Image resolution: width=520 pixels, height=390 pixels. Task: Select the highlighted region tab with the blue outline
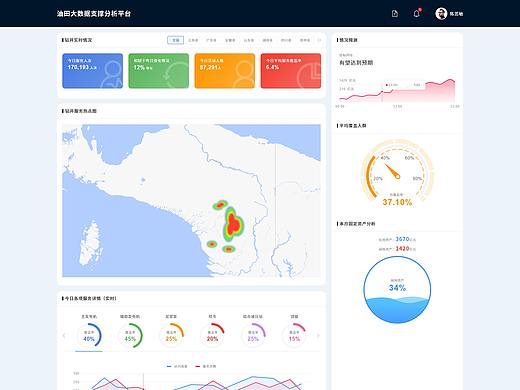point(175,40)
